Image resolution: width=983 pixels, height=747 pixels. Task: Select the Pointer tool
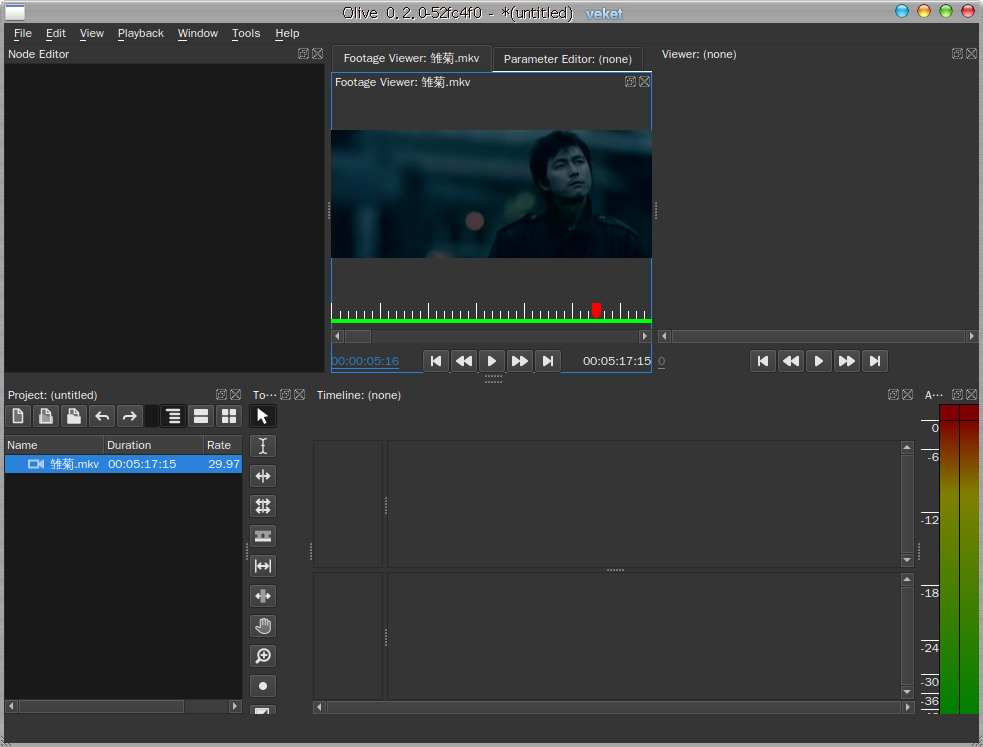click(x=263, y=416)
